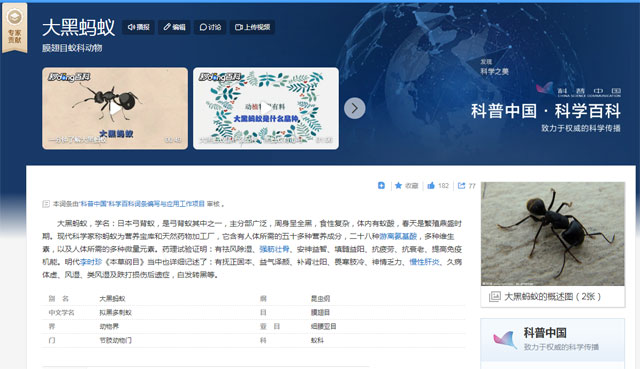Open the 讨论 discussion button
This screenshot has width=640, height=369.
point(210,27)
